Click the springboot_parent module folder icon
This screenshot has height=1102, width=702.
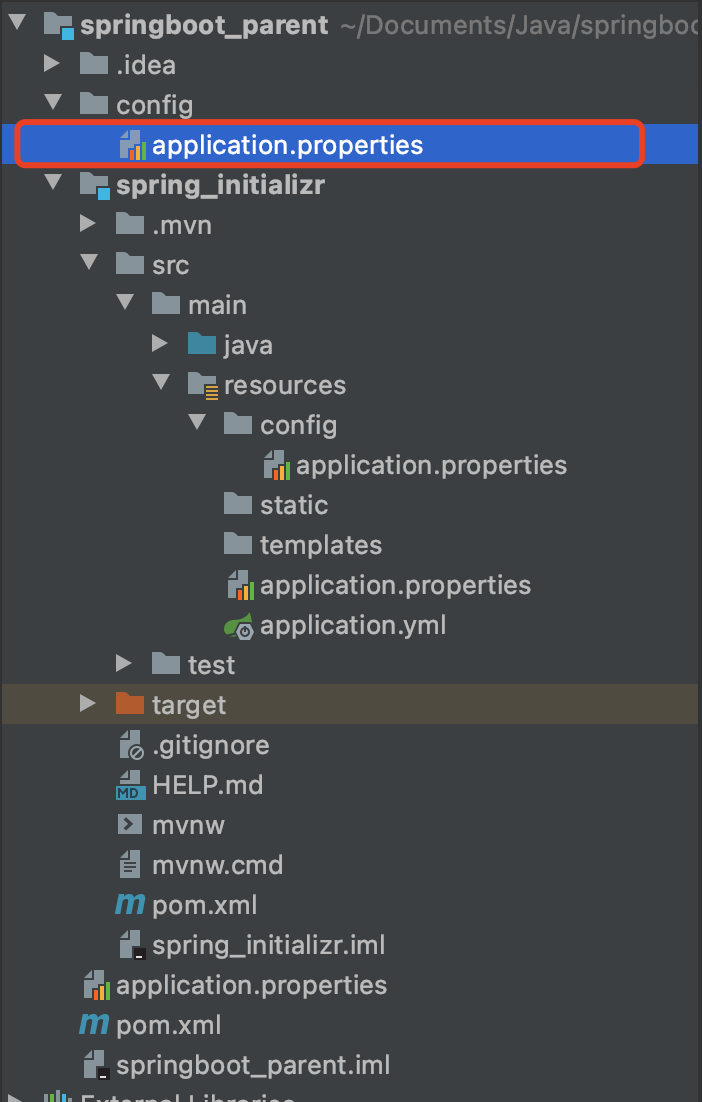[59, 25]
